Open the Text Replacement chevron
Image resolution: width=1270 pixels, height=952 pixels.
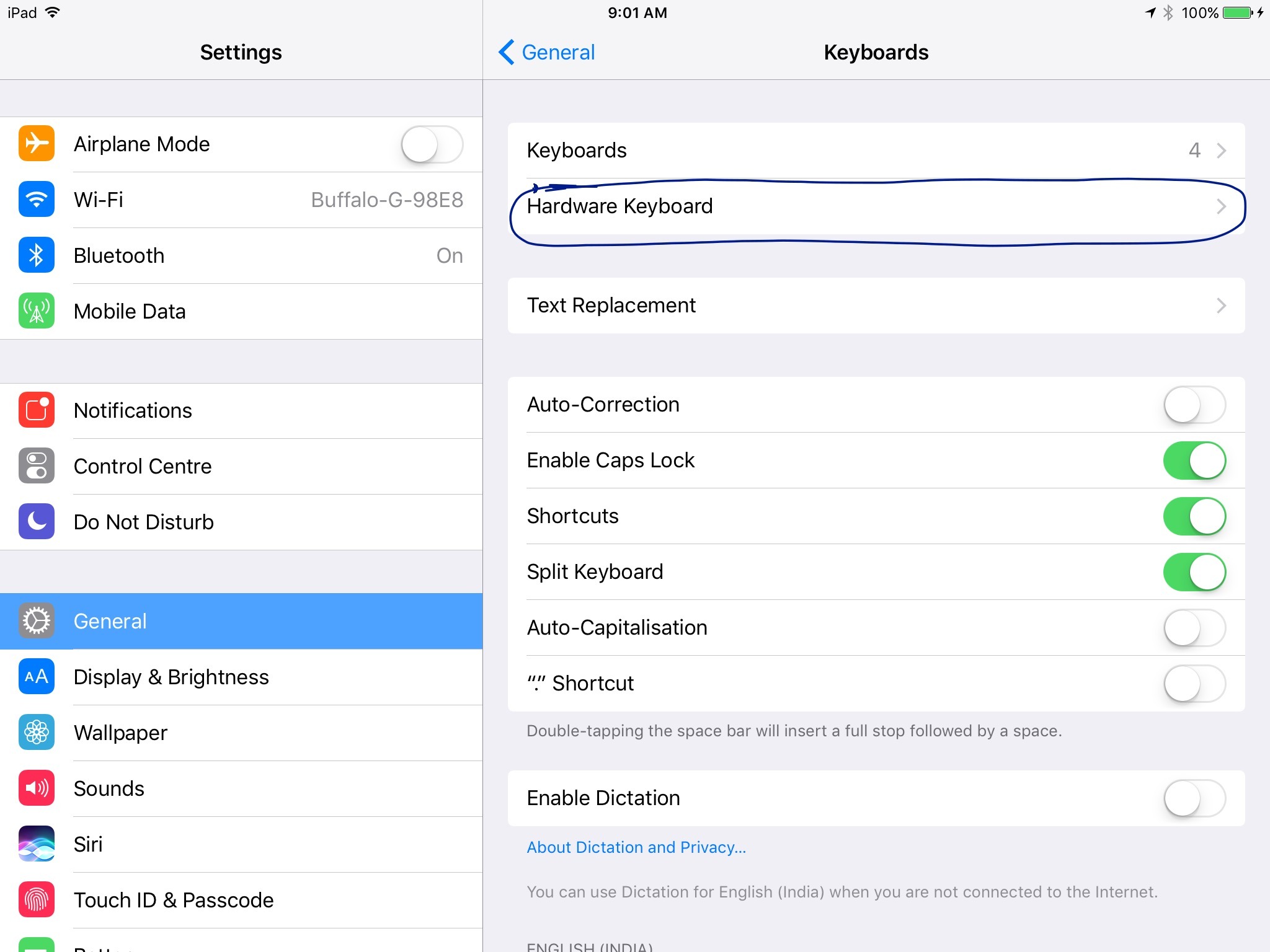[1221, 306]
